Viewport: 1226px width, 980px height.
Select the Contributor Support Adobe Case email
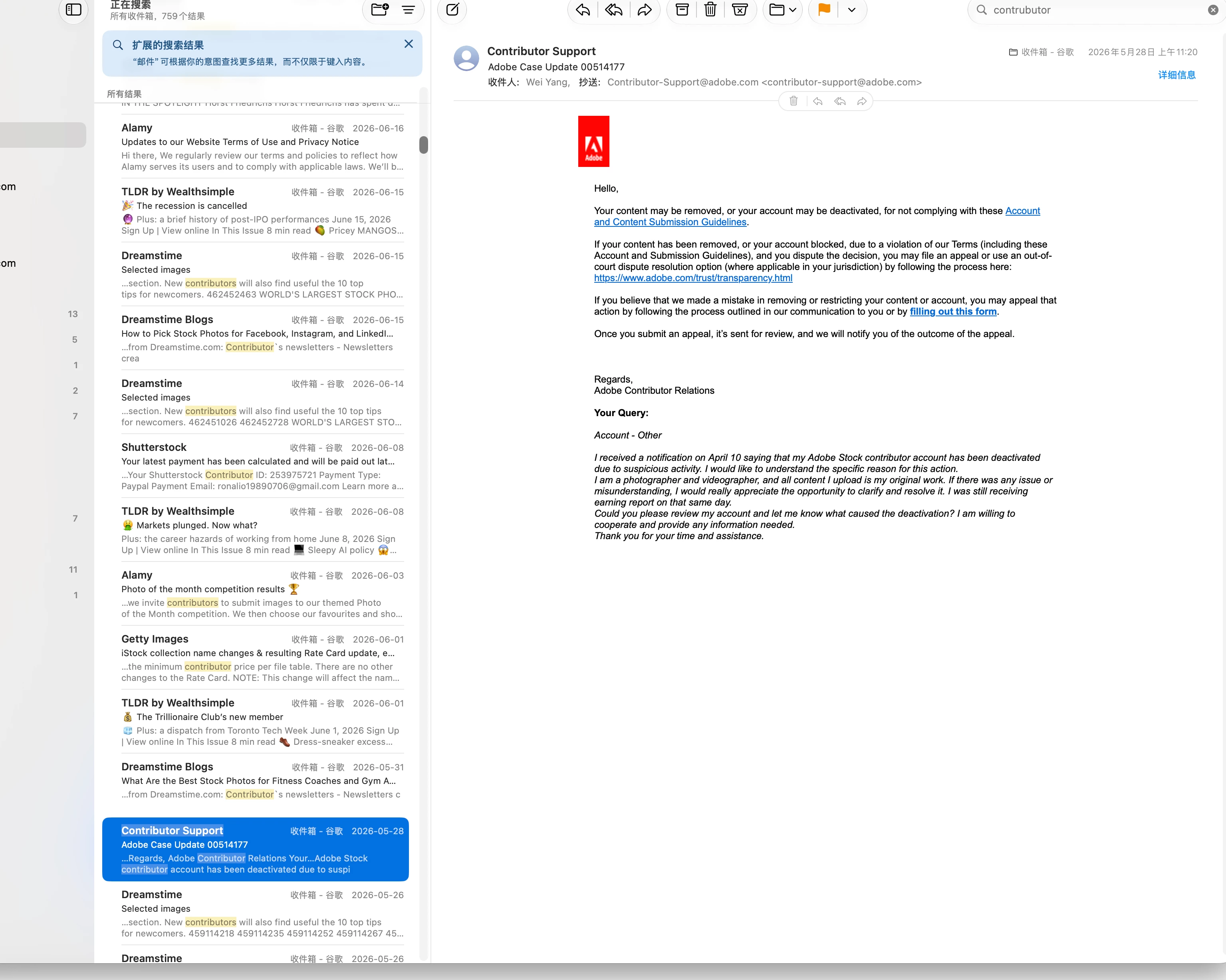[255, 849]
